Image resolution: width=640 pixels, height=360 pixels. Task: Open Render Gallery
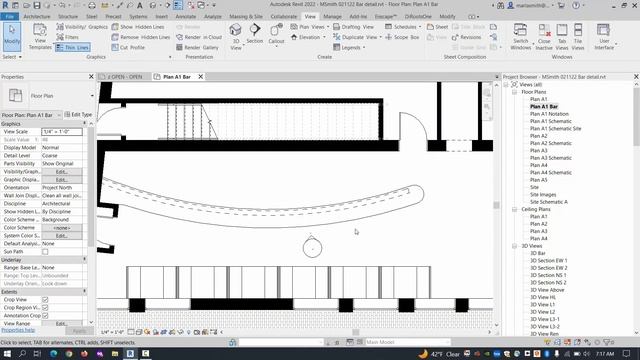pos(197,47)
